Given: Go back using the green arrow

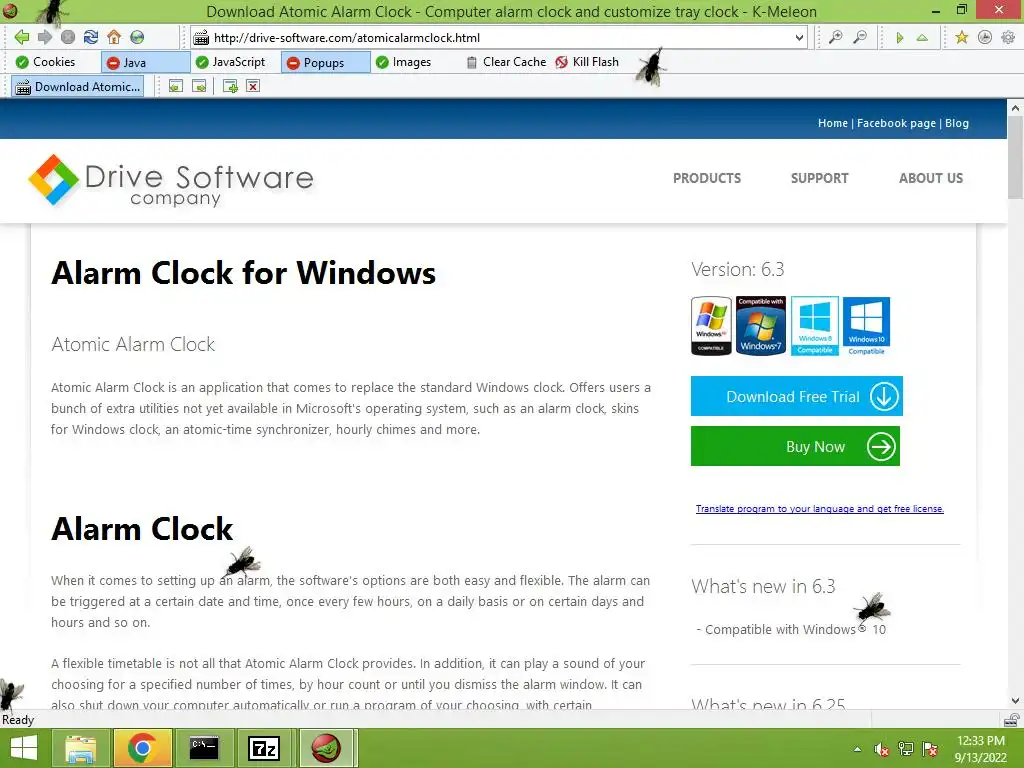Looking at the screenshot, I should click(x=22, y=37).
